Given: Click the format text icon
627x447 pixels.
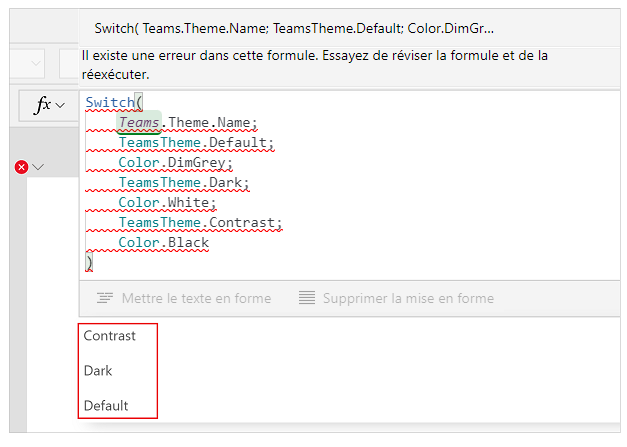Looking at the screenshot, I should point(105,298).
